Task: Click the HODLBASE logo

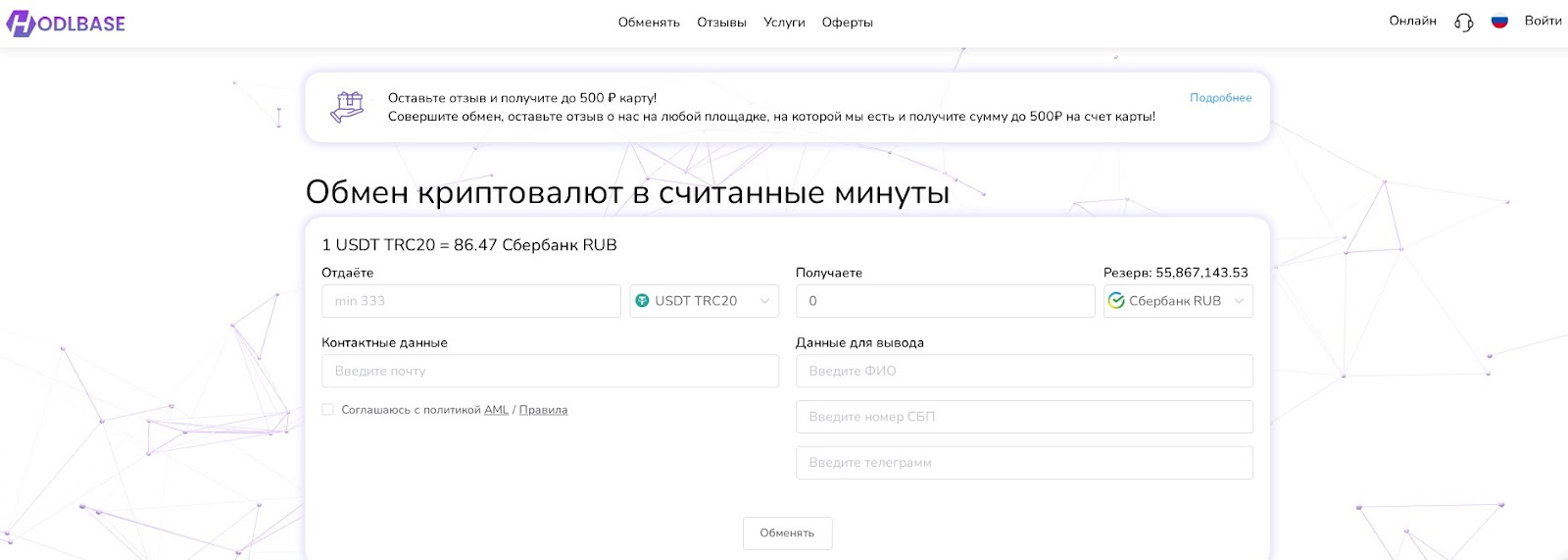Action: tap(66, 23)
